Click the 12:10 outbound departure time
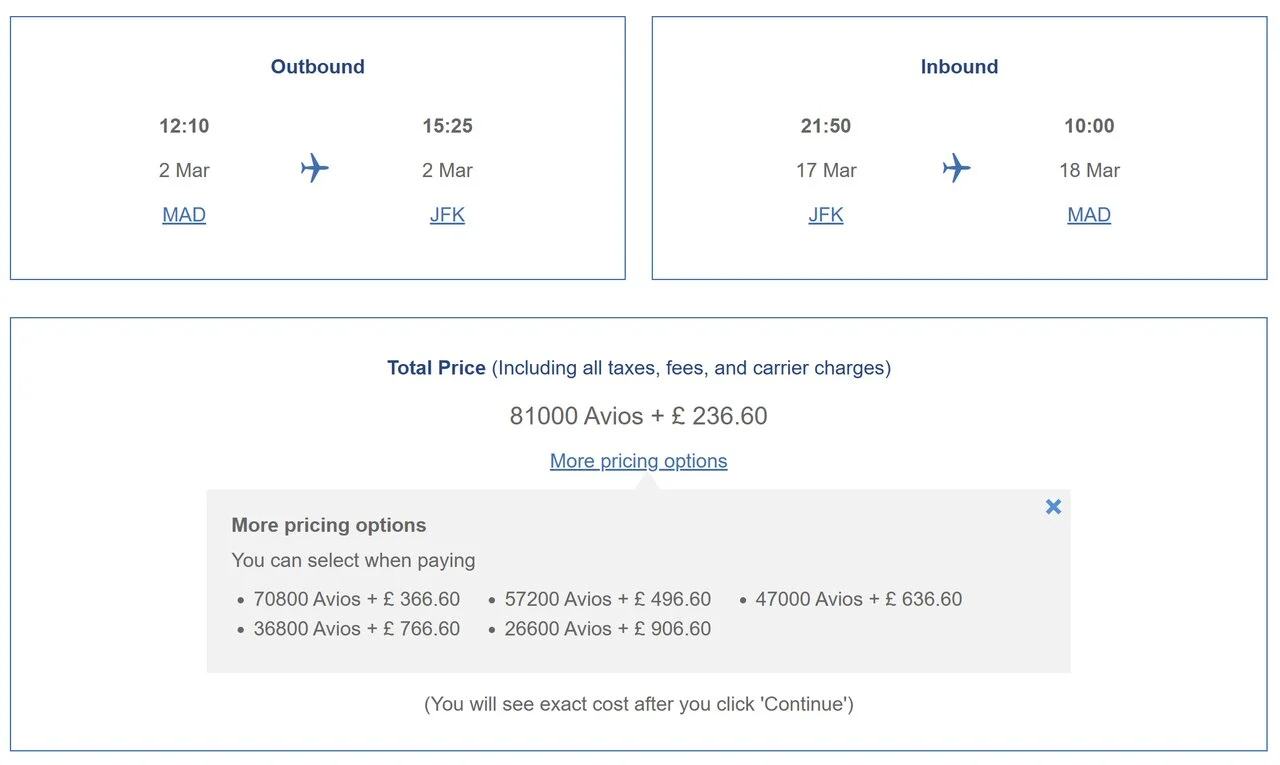The height and width of the screenshot is (765, 1280). [184, 126]
